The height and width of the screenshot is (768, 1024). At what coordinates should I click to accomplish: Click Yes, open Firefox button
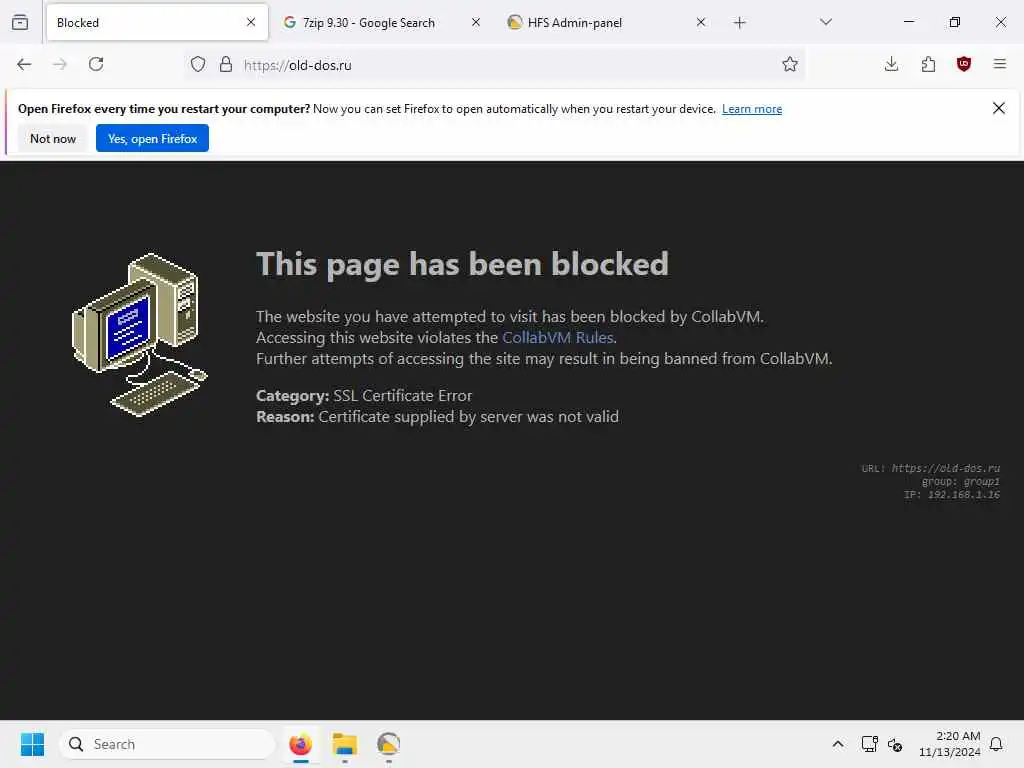(x=152, y=138)
